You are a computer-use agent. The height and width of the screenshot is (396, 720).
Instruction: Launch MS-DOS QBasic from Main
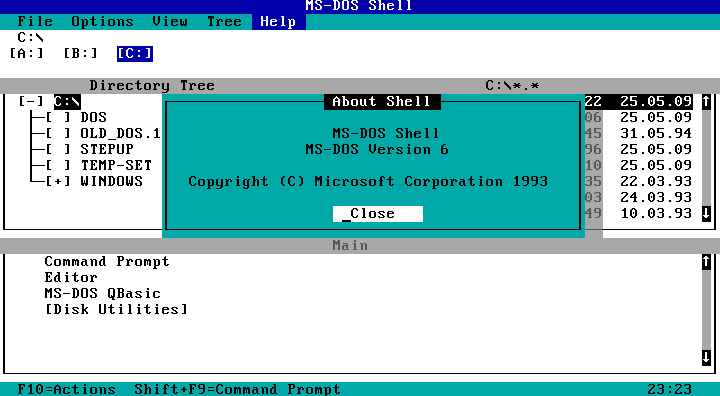tap(102, 293)
